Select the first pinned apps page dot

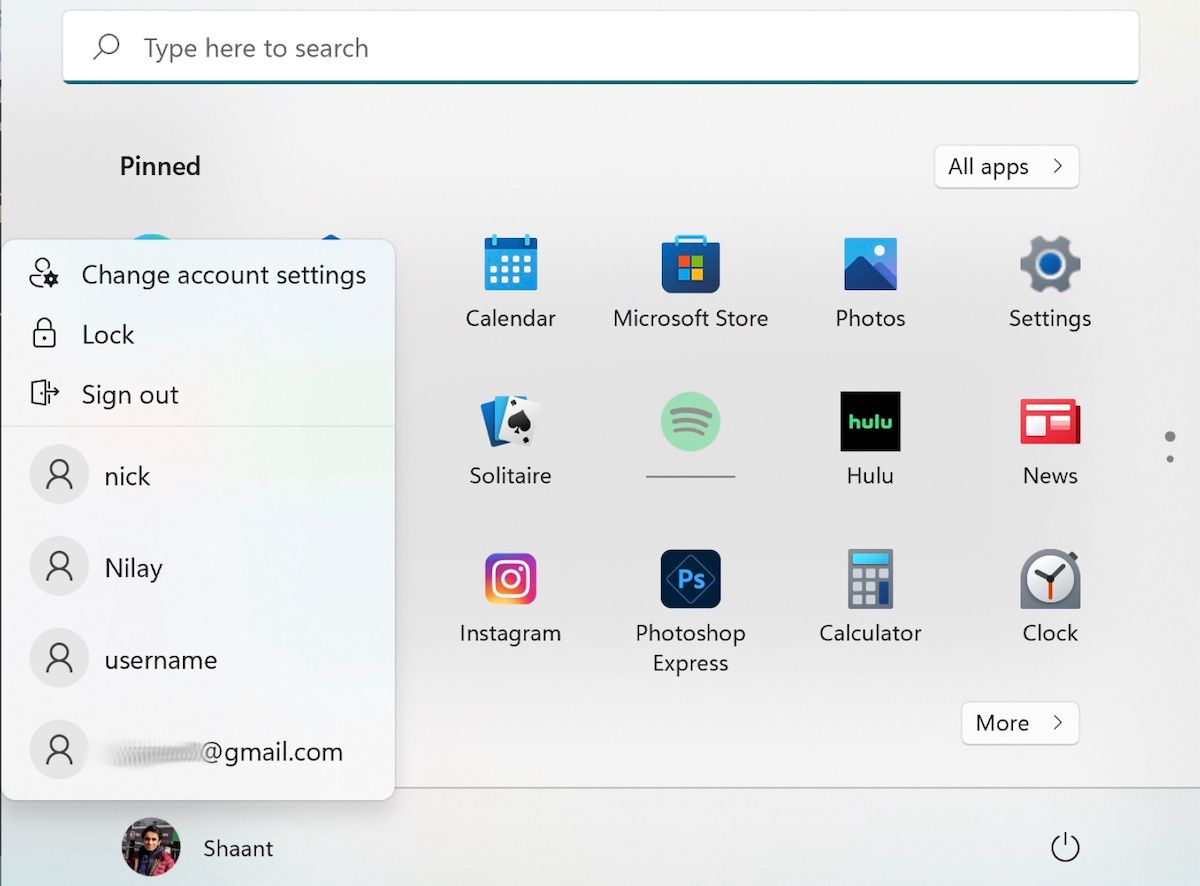[x=1170, y=437]
